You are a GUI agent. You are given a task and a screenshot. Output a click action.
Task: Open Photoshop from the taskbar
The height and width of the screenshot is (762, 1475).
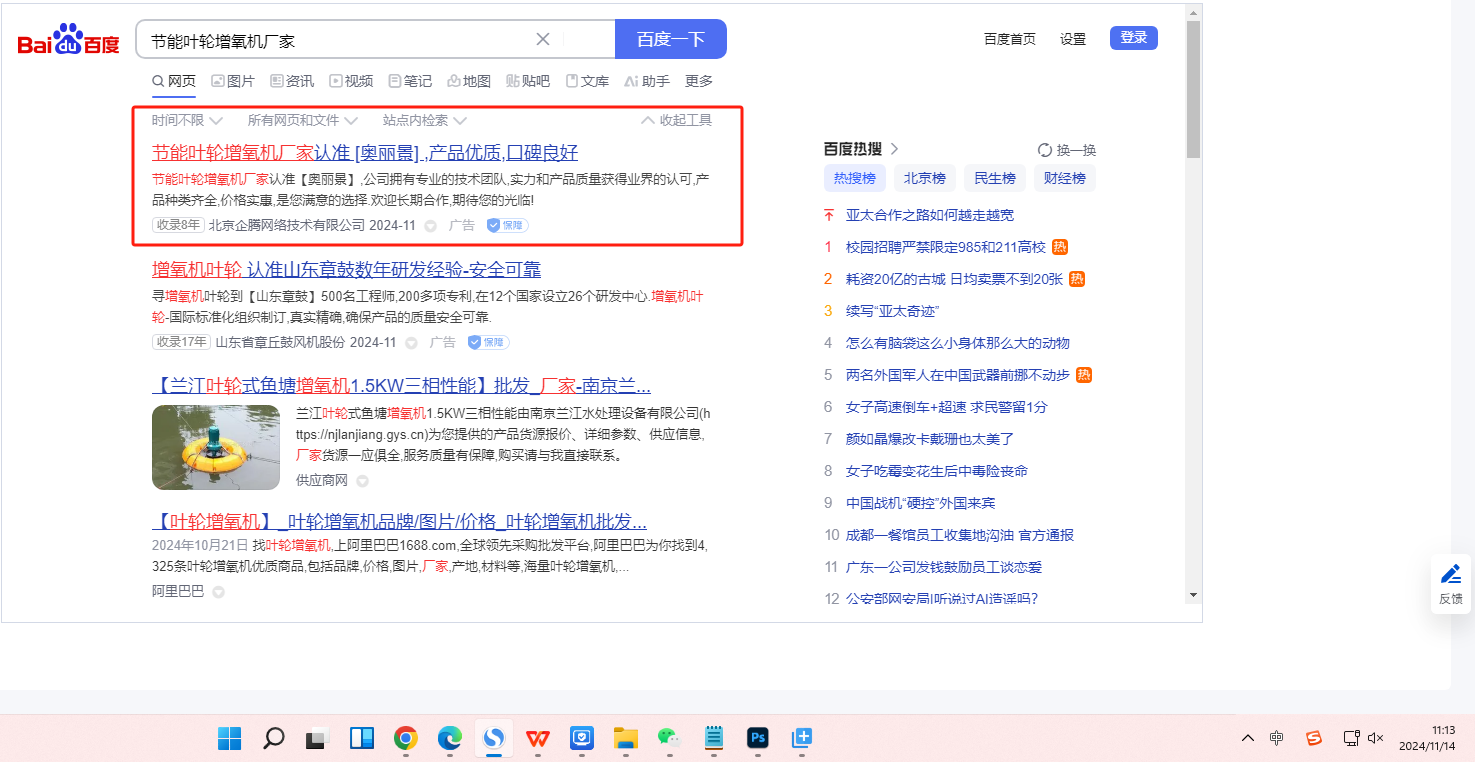758,738
